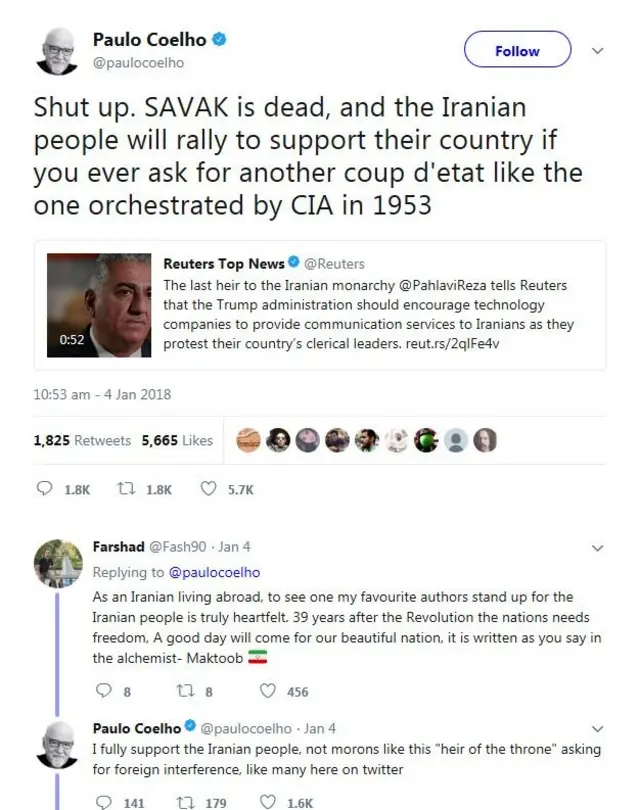
Task: View the 5,665 Likes list
Action: coord(177,440)
